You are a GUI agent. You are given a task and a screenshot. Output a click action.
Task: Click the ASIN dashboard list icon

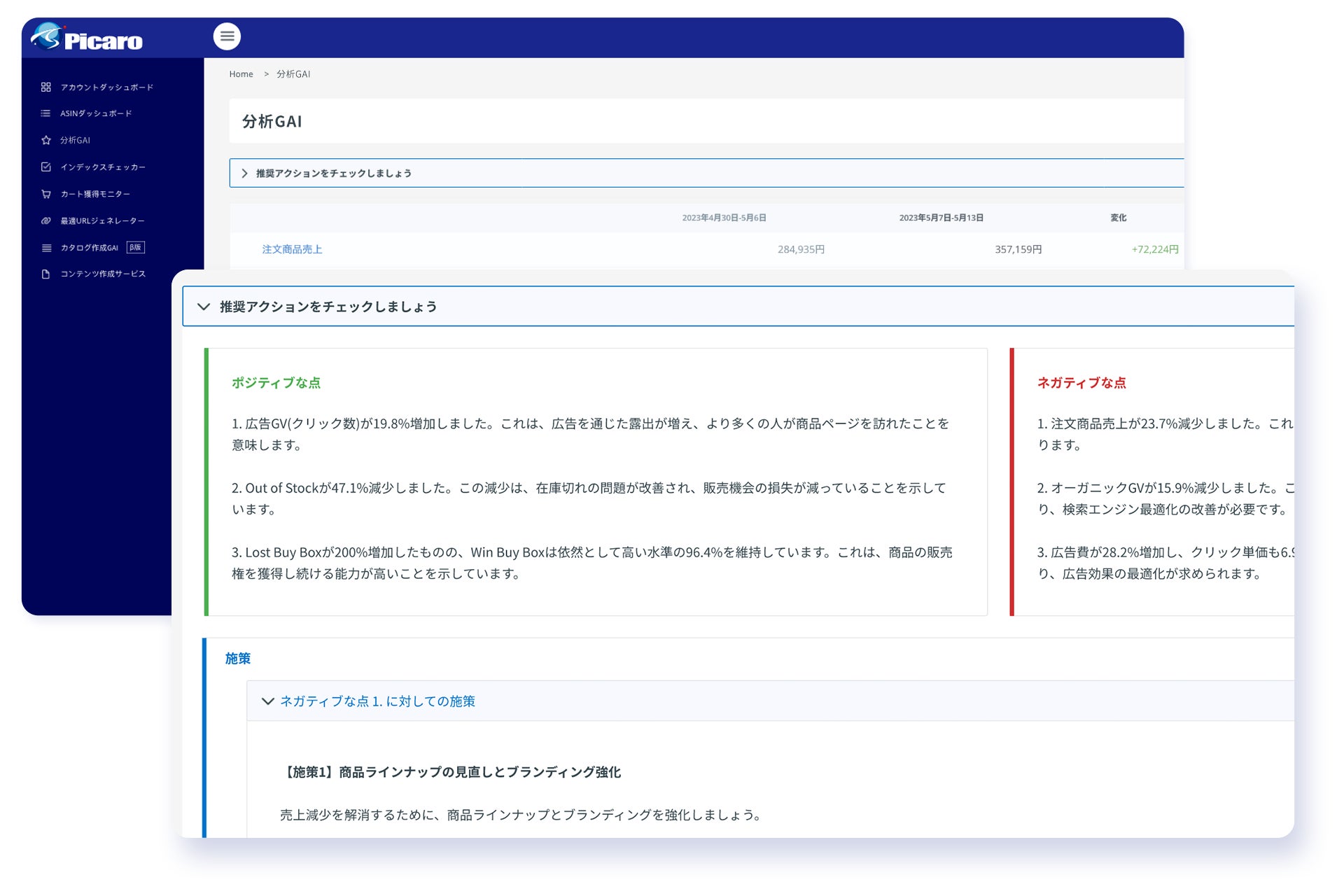[x=46, y=113]
